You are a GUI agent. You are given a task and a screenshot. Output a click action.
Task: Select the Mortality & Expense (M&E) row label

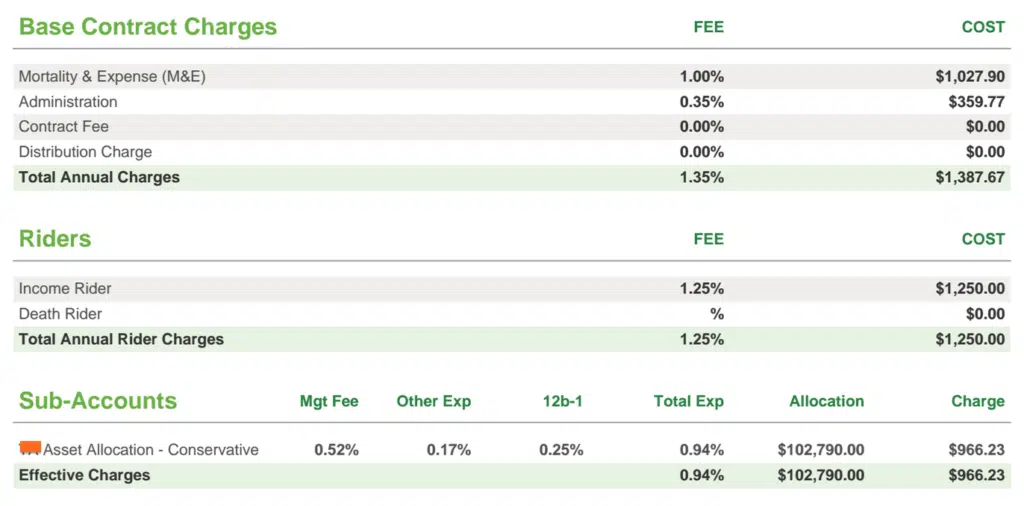pyautogui.click(x=112, y=77)
